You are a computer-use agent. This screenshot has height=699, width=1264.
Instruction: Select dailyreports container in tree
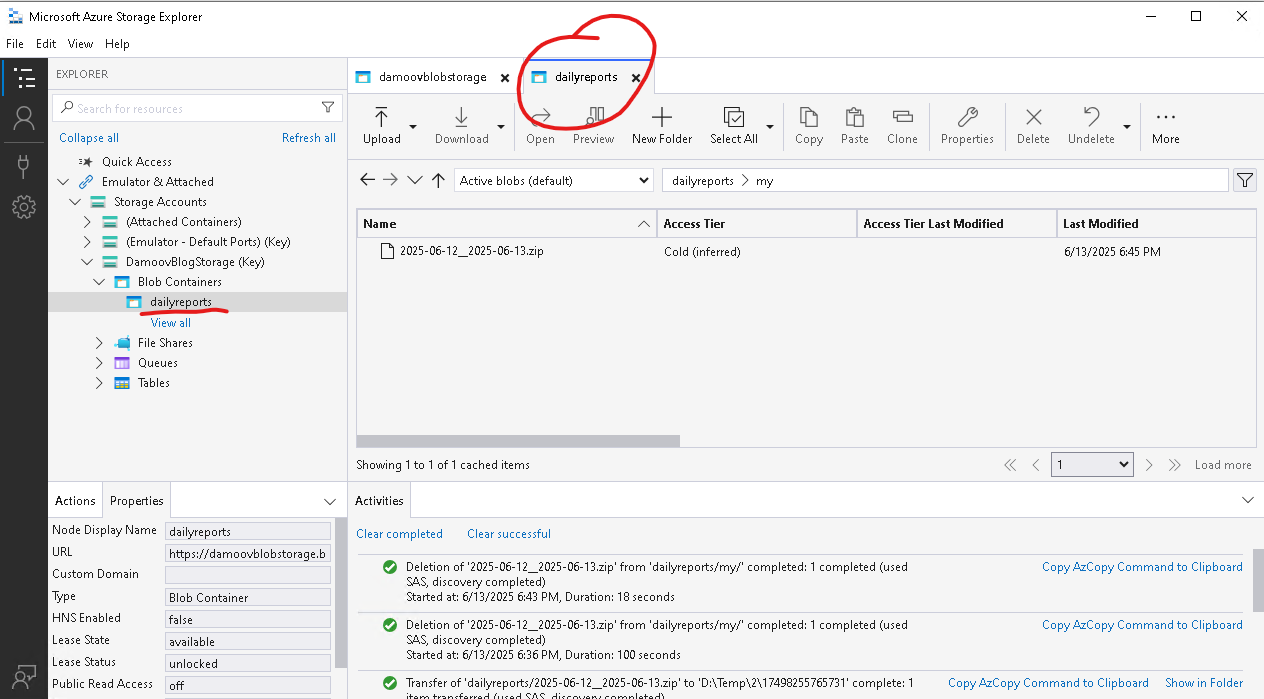click(180, 302)
